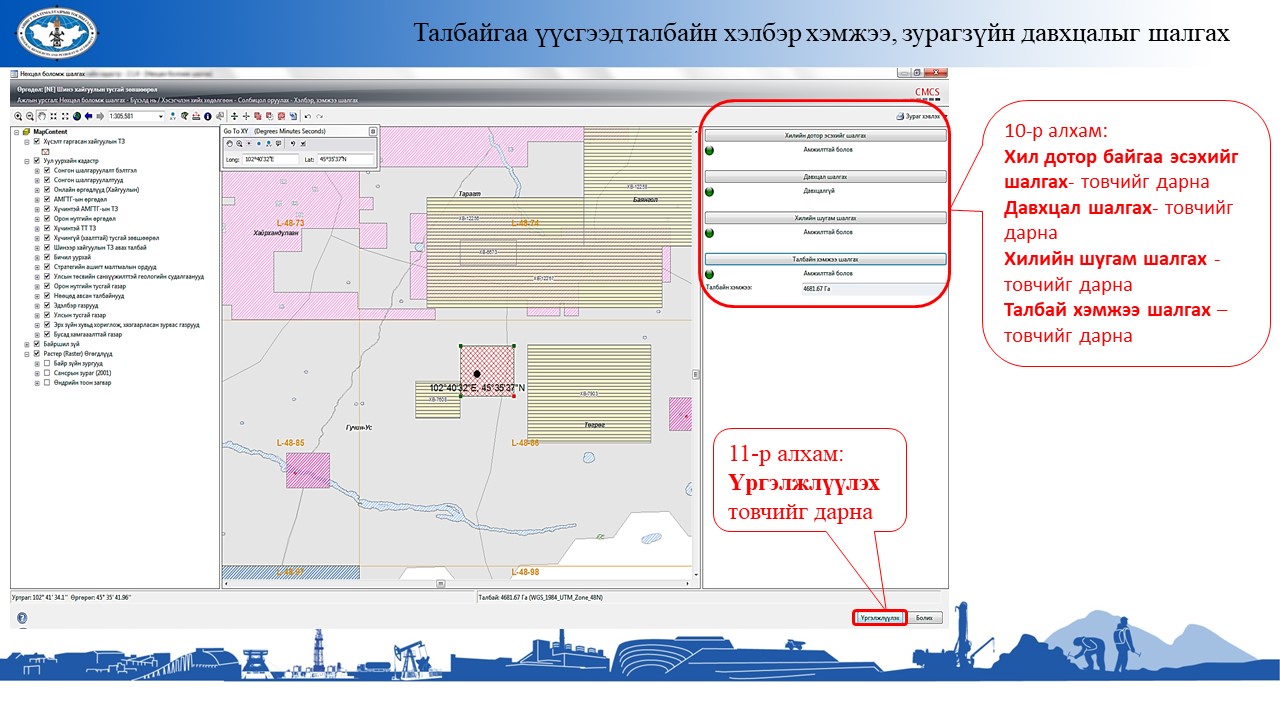1280x720 pixels.
Task: Click the zoom in magnifier tool
Action: tap(17, 116)
